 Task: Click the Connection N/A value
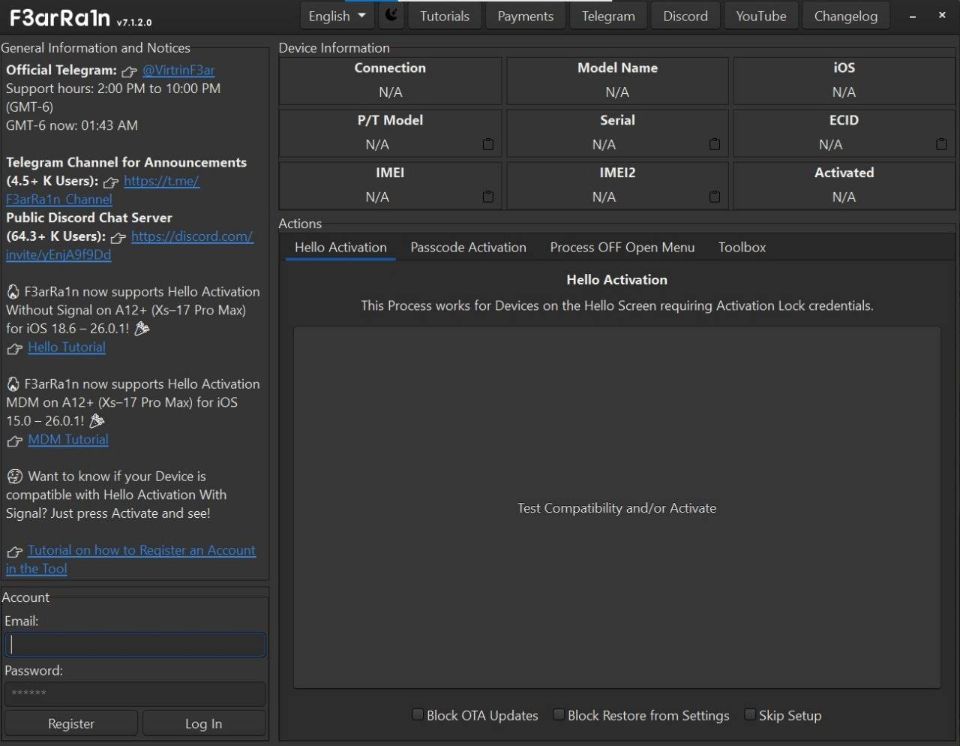(x=390, y=92)
